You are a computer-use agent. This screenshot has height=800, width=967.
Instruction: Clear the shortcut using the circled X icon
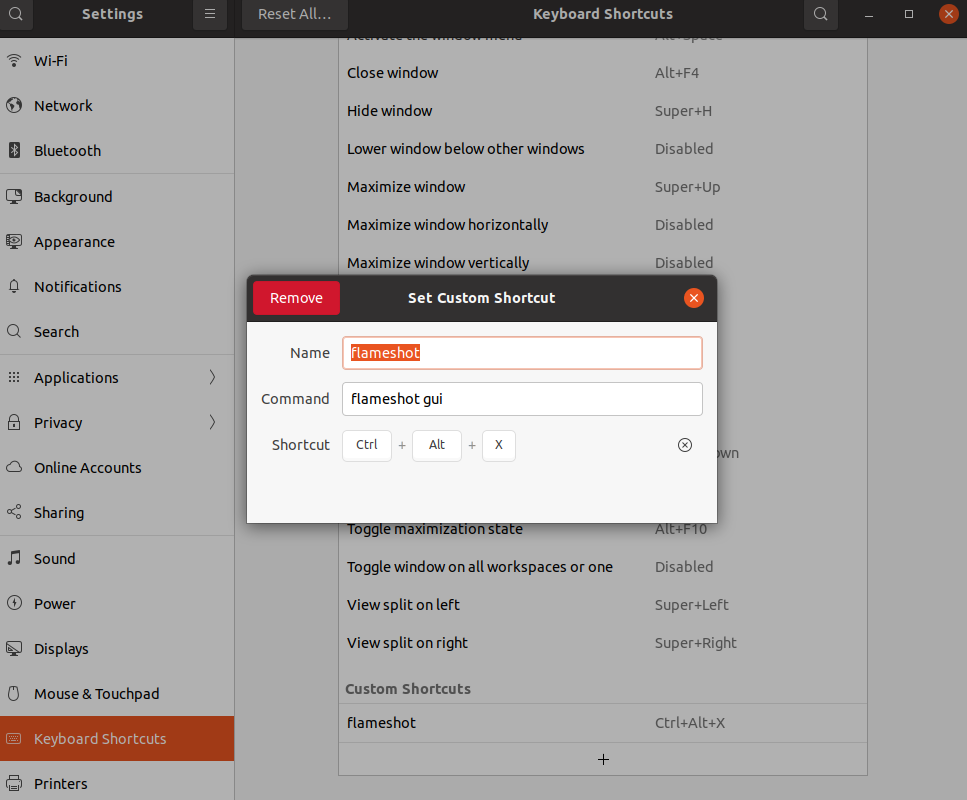(x=685, y=445)
